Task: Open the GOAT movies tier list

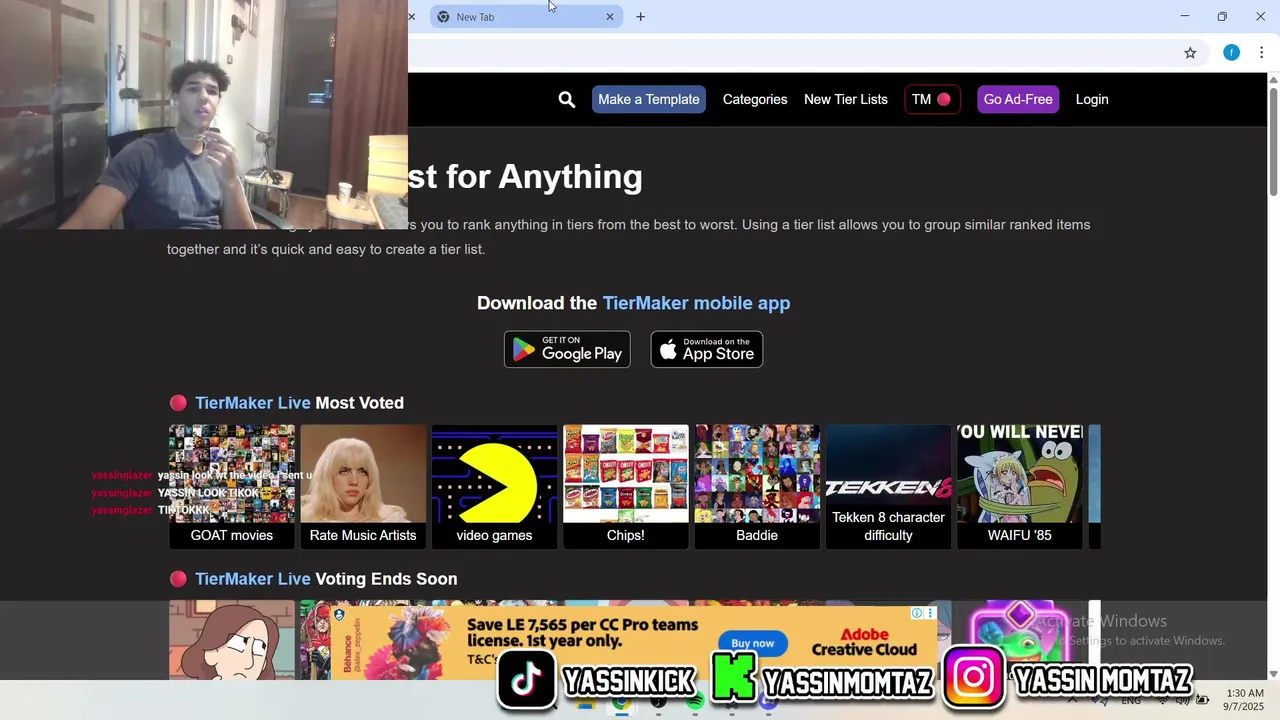Action: pyautogui.click(x=232, y=486)
